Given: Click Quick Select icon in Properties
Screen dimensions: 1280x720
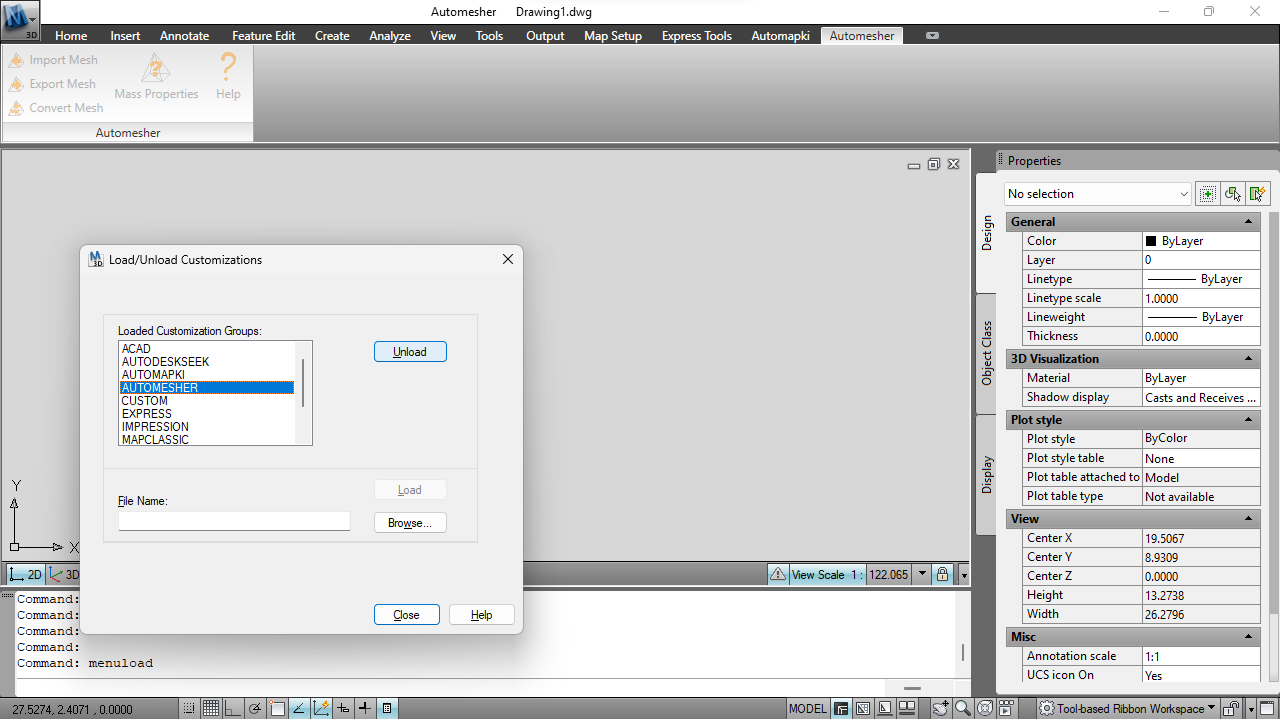Looking at the screenshot, I should click(1258, 194).
